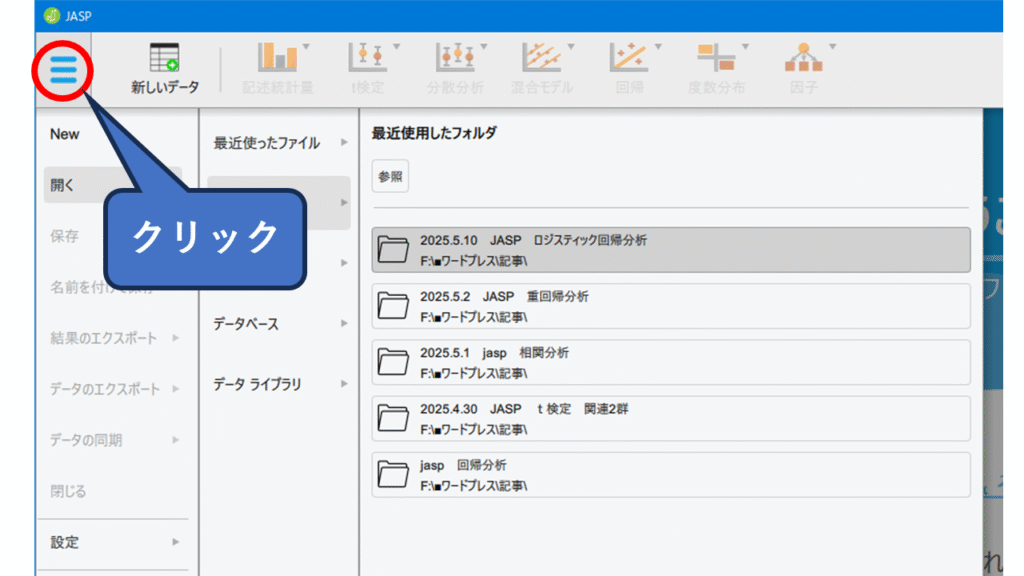Select 閉じる (Close) in the file menu
The width and height of the screenshot is (1024, 576).
click(x=68, y=491)
